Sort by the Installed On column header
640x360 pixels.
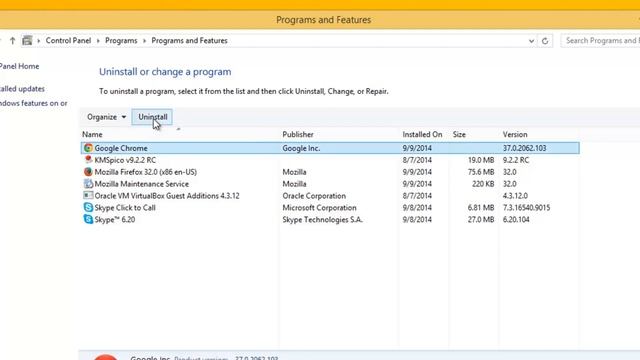(x=422, y=134)
